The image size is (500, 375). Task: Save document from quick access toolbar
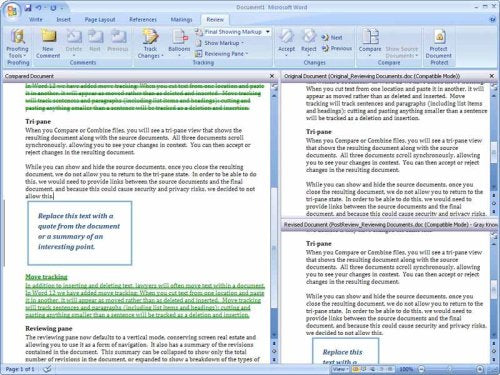[x=28, y=7]
